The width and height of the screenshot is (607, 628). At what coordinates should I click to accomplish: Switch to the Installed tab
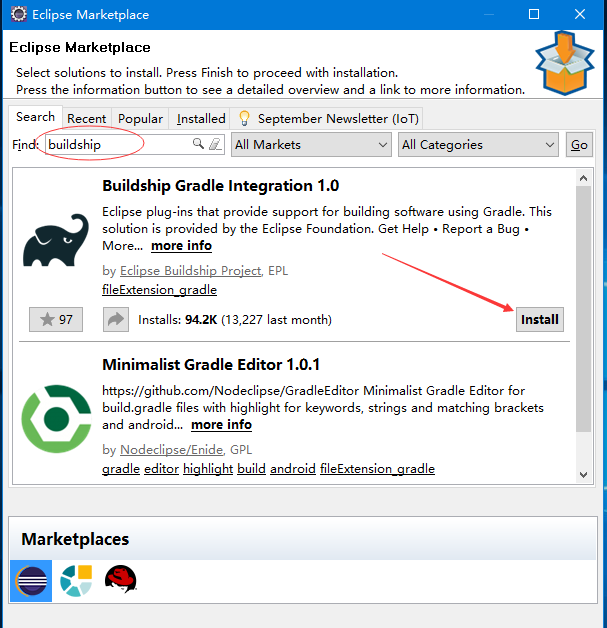[x=201, y=119]
